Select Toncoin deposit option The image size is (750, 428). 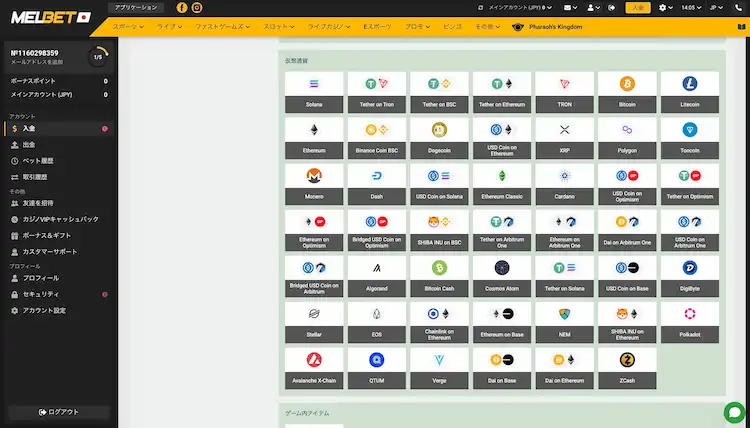click(690, 138)
